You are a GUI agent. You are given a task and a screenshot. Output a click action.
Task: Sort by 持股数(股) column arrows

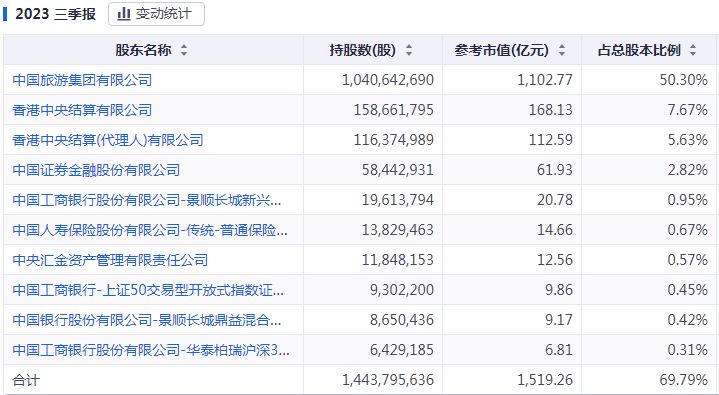(x=409, y=50)
